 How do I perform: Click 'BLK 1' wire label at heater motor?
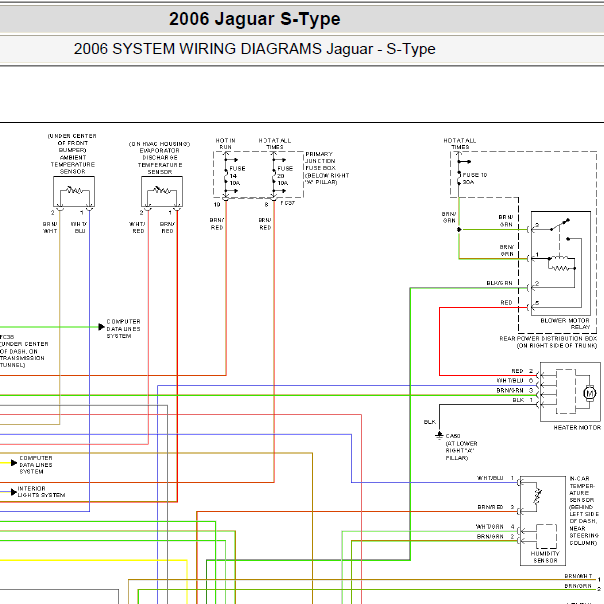coord(523,400)
